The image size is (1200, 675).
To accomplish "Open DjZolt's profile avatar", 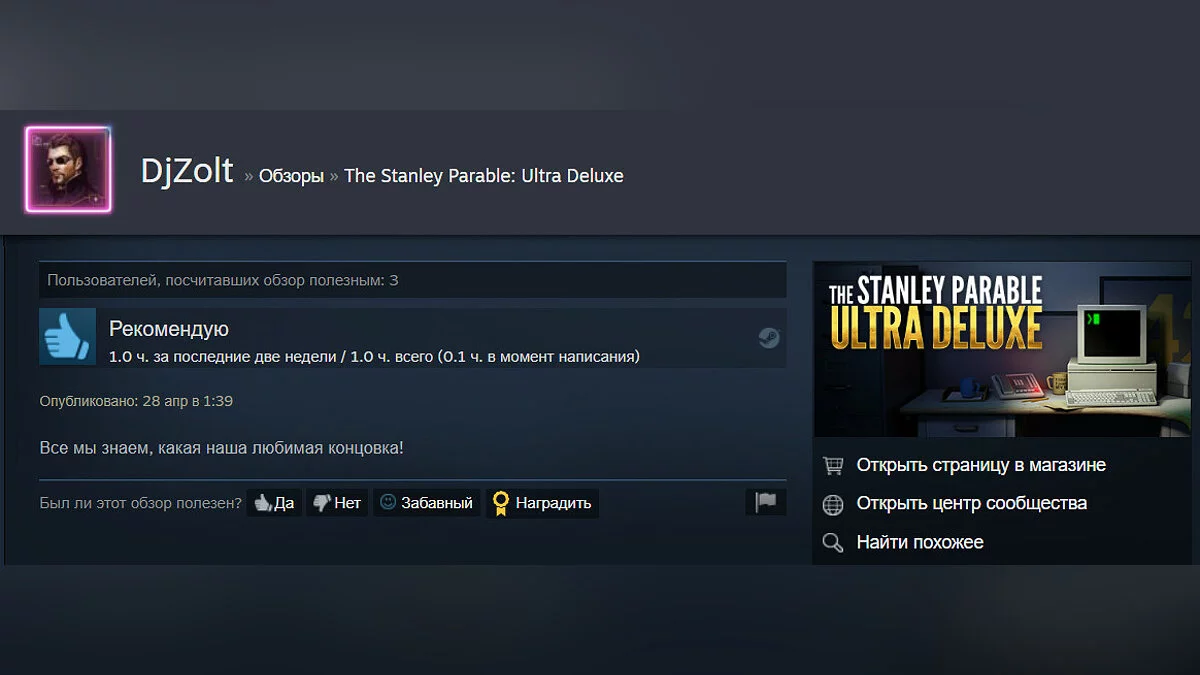I will click(68, 169).
